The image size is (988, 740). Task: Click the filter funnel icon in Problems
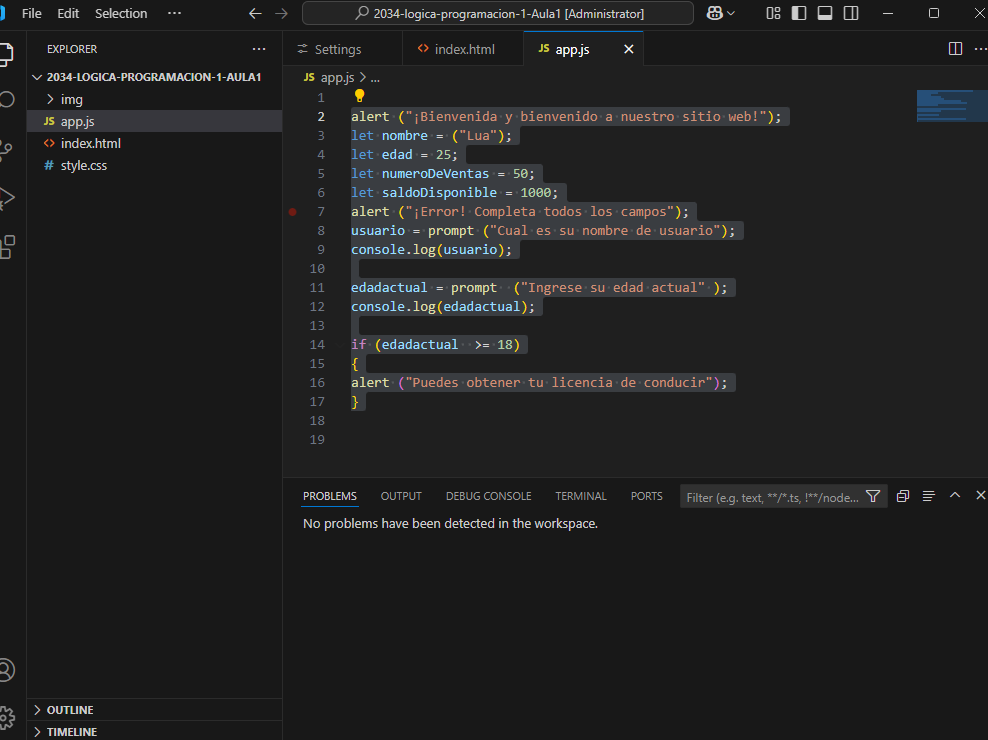click(x=873, y=497)
